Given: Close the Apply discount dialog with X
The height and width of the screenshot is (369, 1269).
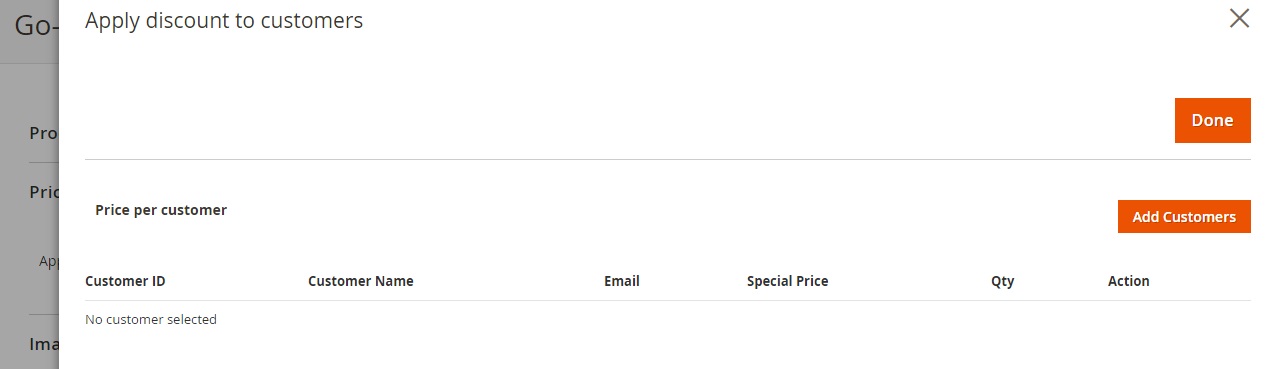Looking at the screenshot, I should (1239, 19).
